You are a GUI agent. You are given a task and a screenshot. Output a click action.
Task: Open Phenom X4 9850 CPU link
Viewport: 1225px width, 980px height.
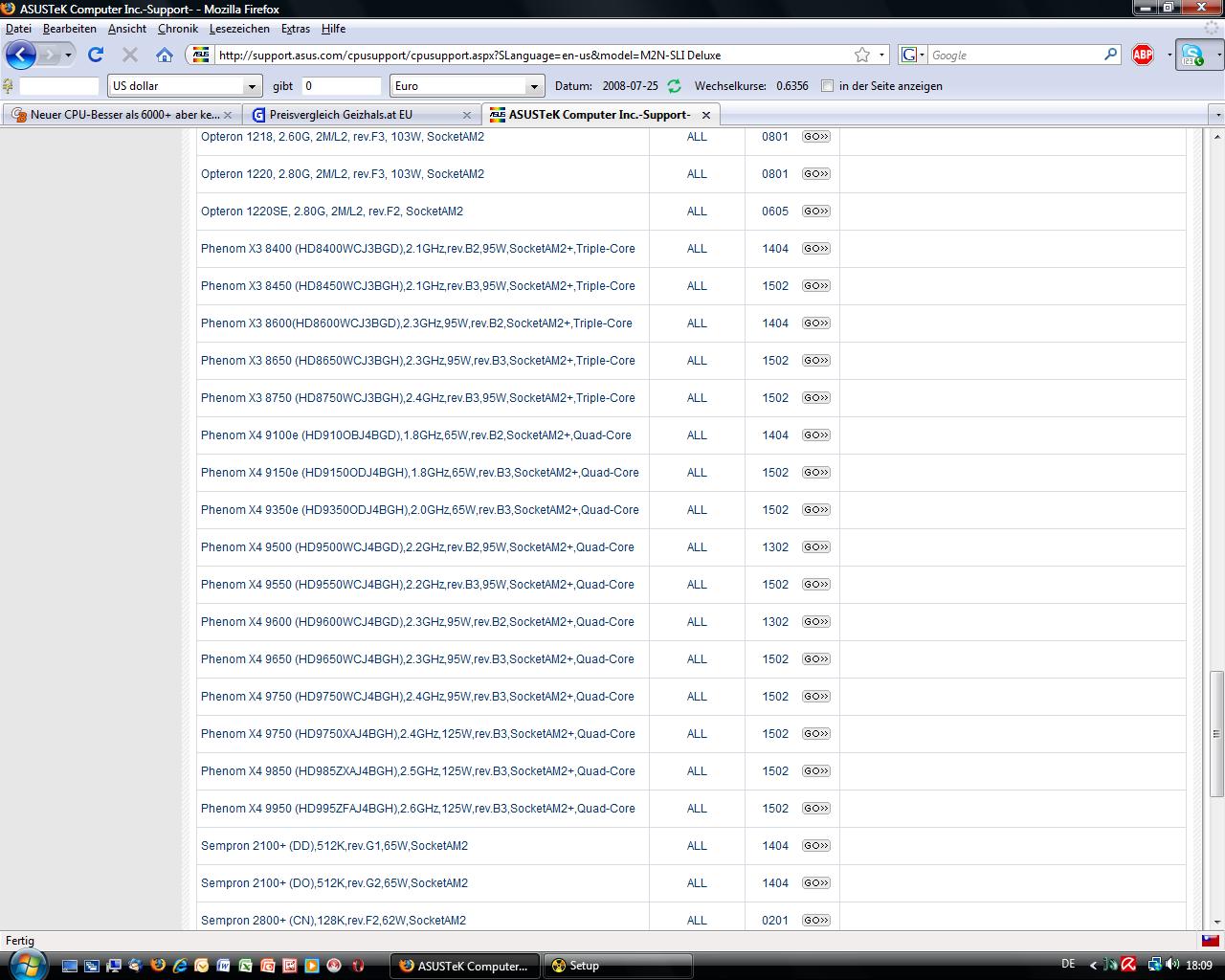(x=418, y=771)
